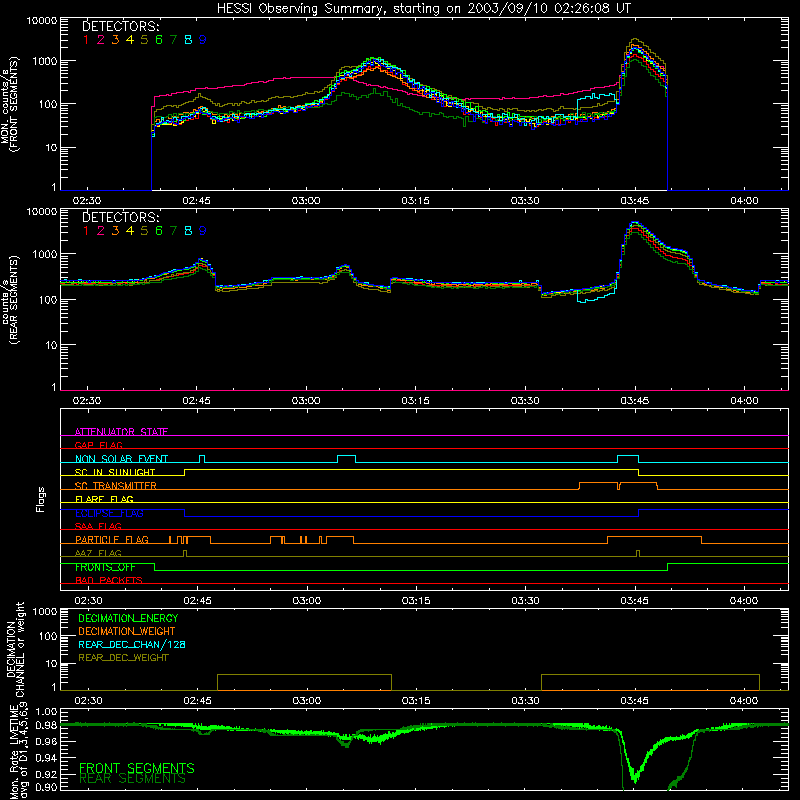Click the REAR SEGMENTS livetime legend label
The image size is (800, 800).
point(133,779)
